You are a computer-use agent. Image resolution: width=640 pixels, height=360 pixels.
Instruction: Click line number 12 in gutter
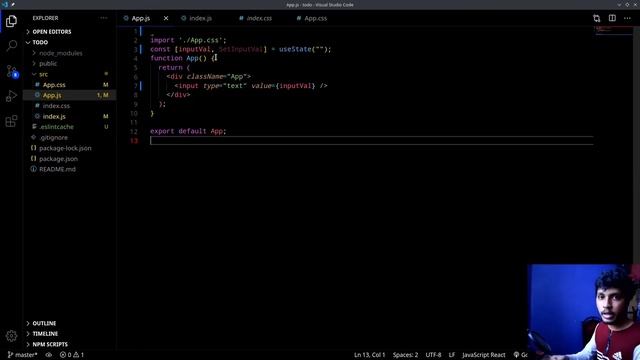tap(134, 132)
